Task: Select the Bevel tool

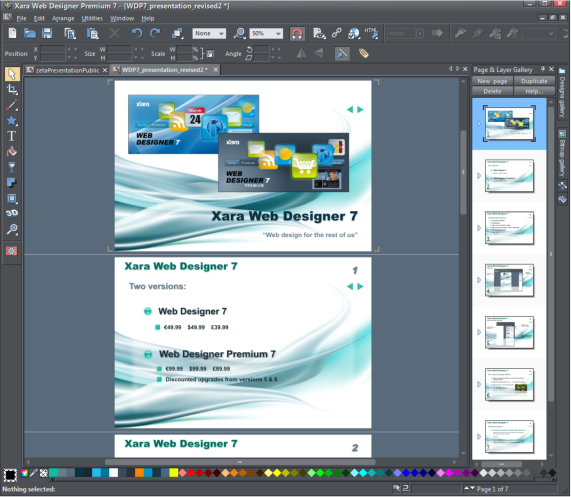Action: (12, 198)
